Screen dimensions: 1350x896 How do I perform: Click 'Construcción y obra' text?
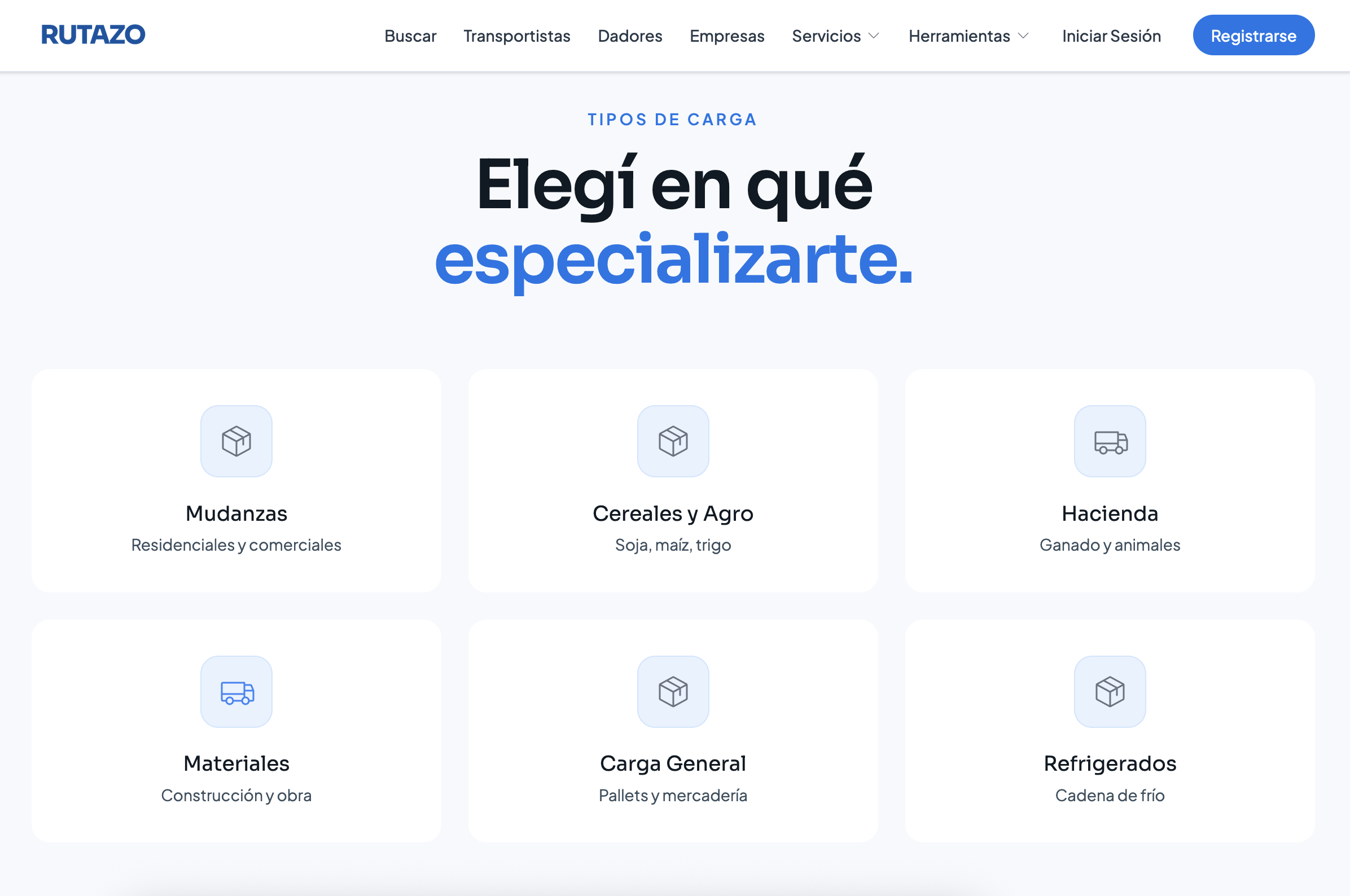[236, 796]
